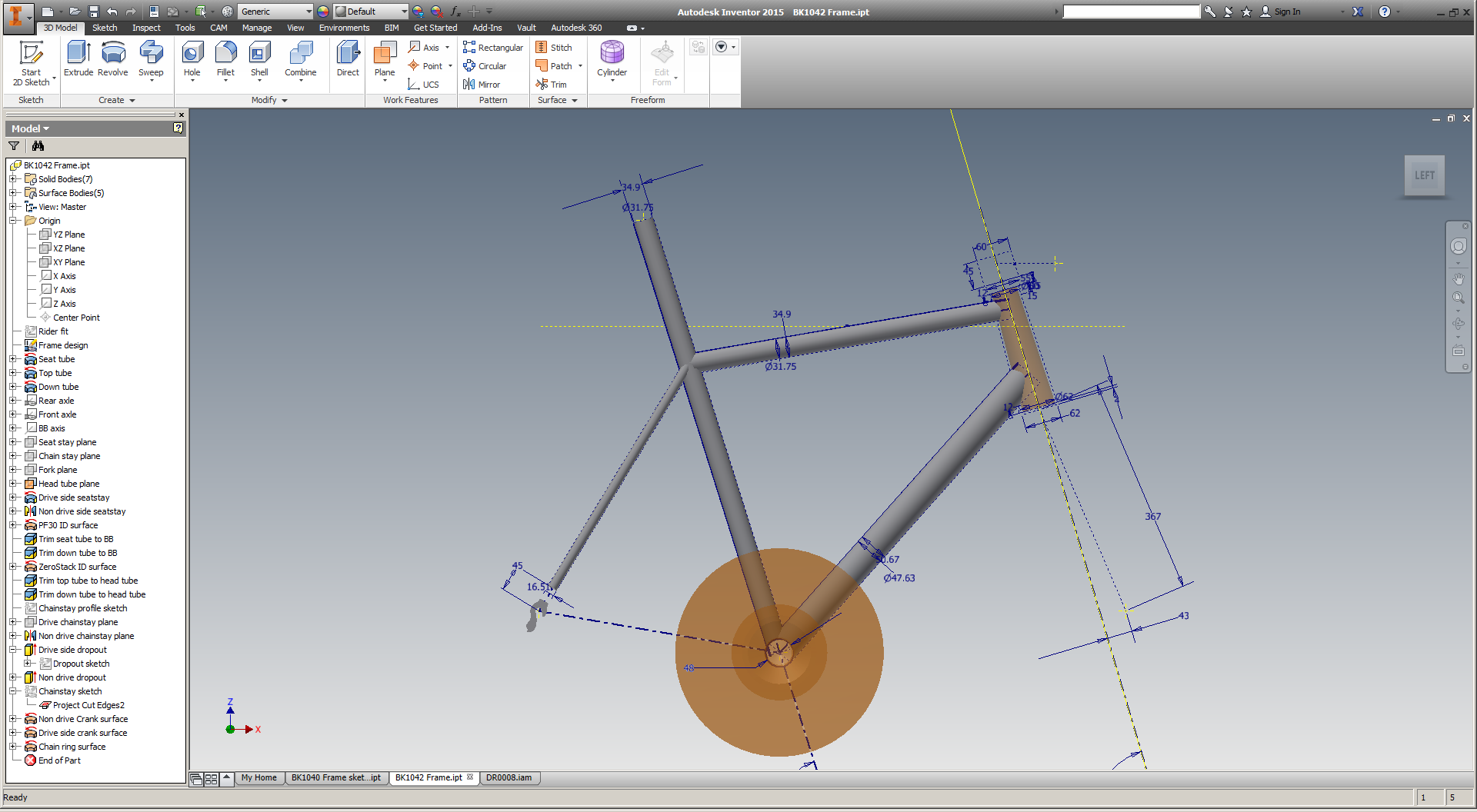Click the help search input field
The width and height of the screenshot is (1477, 812).
coord(1131,12)
